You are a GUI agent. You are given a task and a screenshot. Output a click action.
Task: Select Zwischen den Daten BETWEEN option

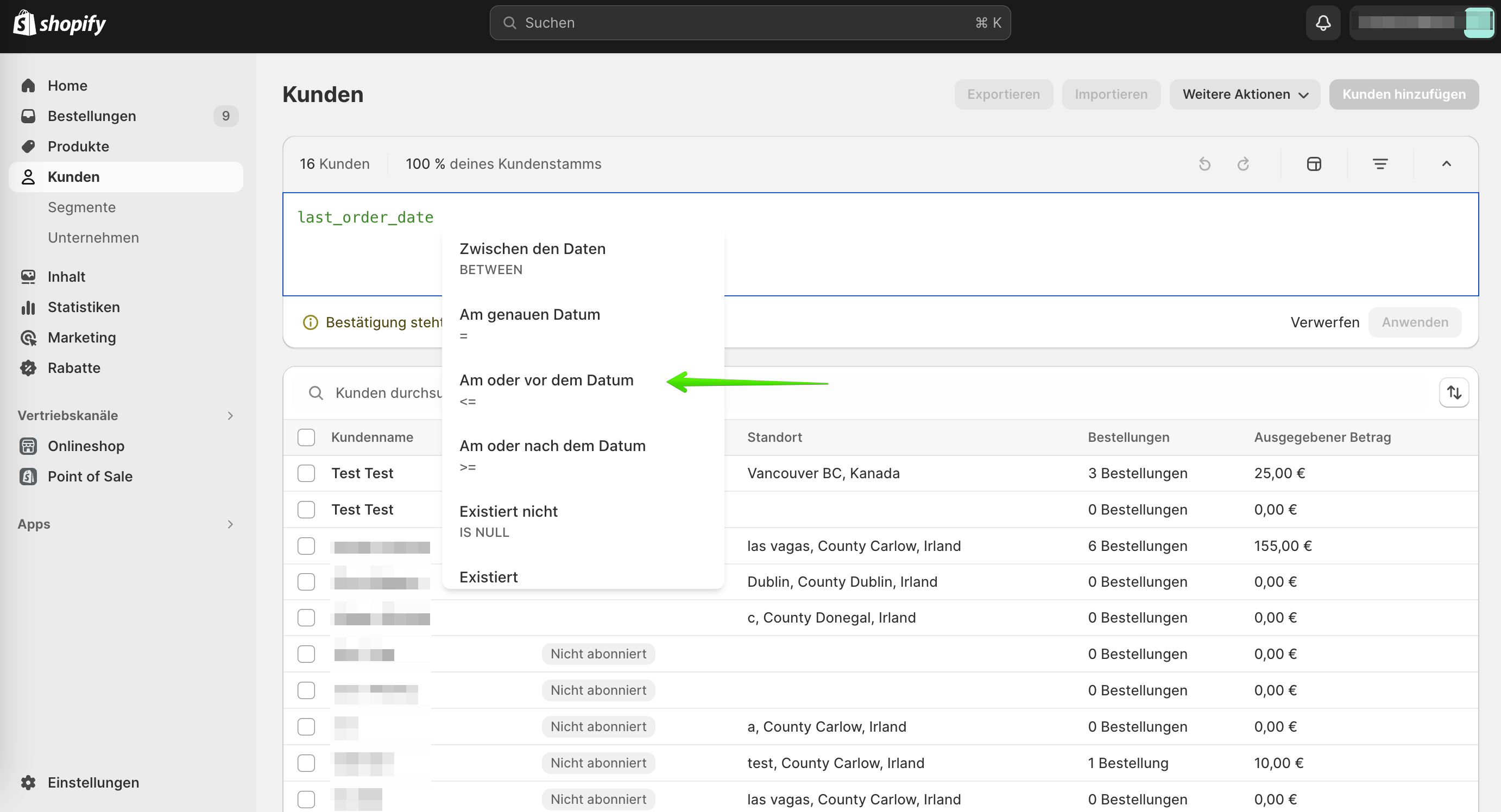[583, 258]
